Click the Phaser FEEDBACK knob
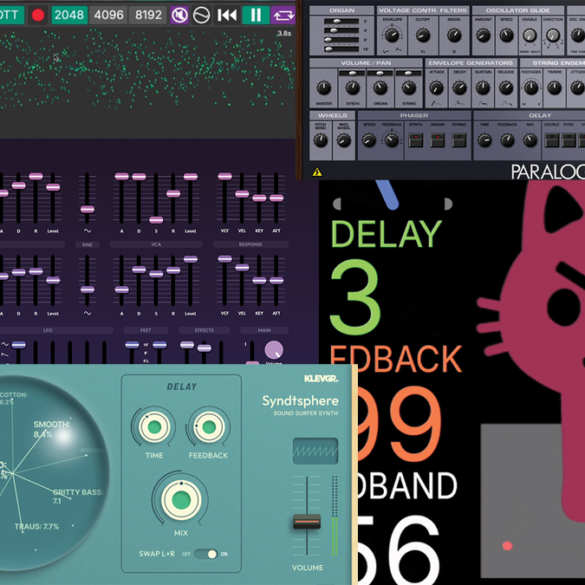Screen dimensions: 585x585 391,141
